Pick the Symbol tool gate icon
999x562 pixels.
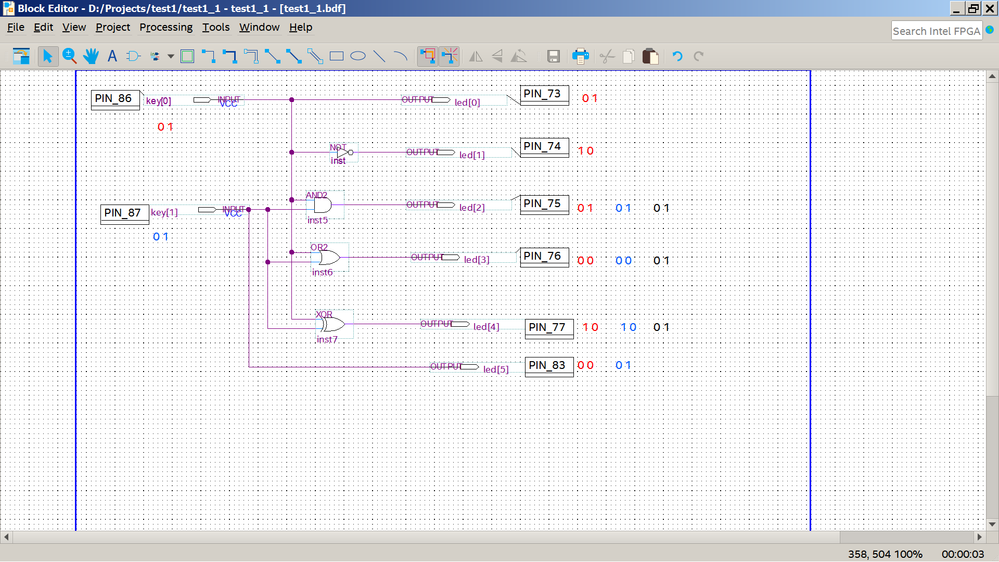pyautogui.click(x=133, y=56)
